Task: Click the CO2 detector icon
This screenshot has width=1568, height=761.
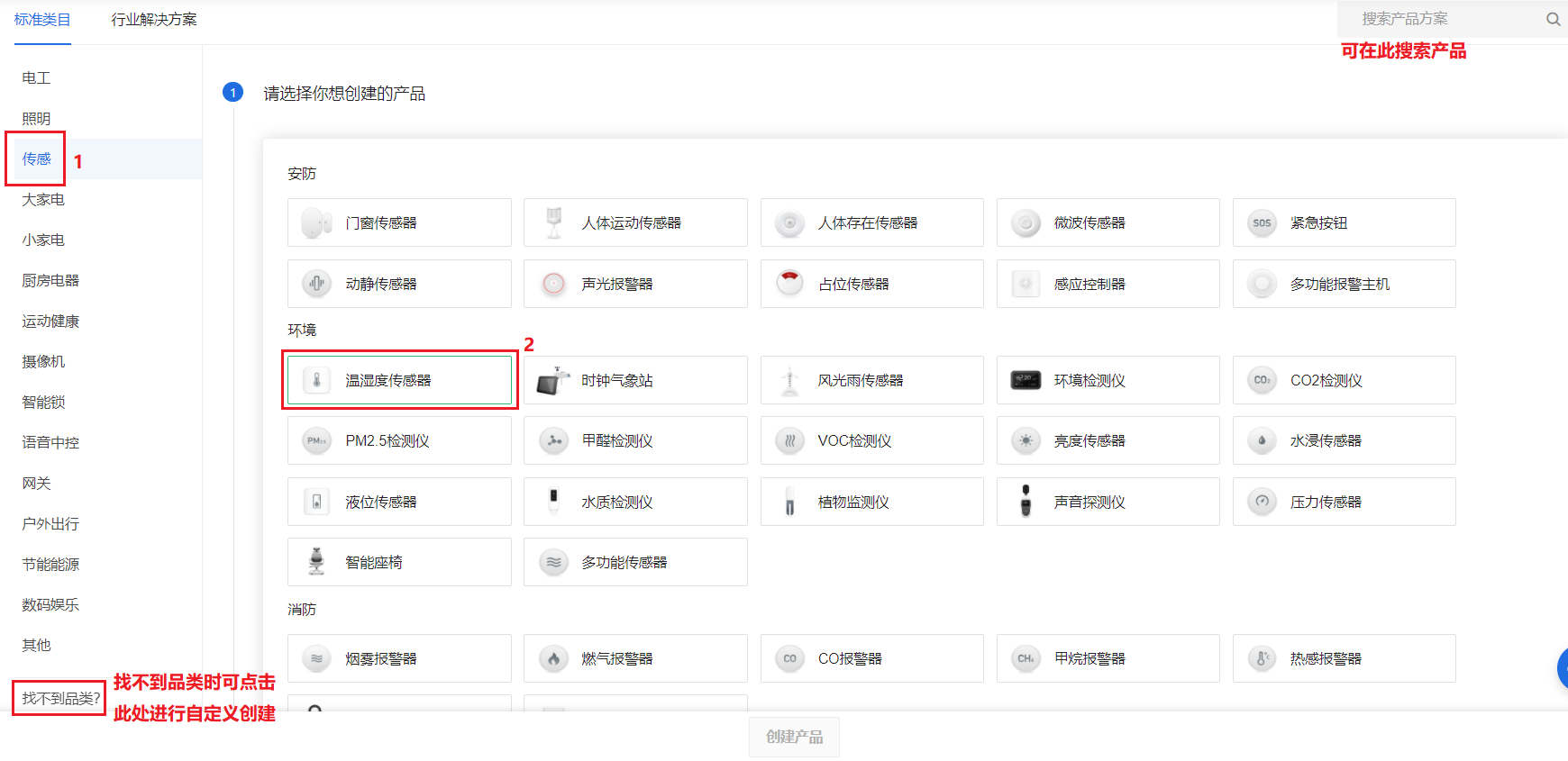Action: pos(1262,380)
